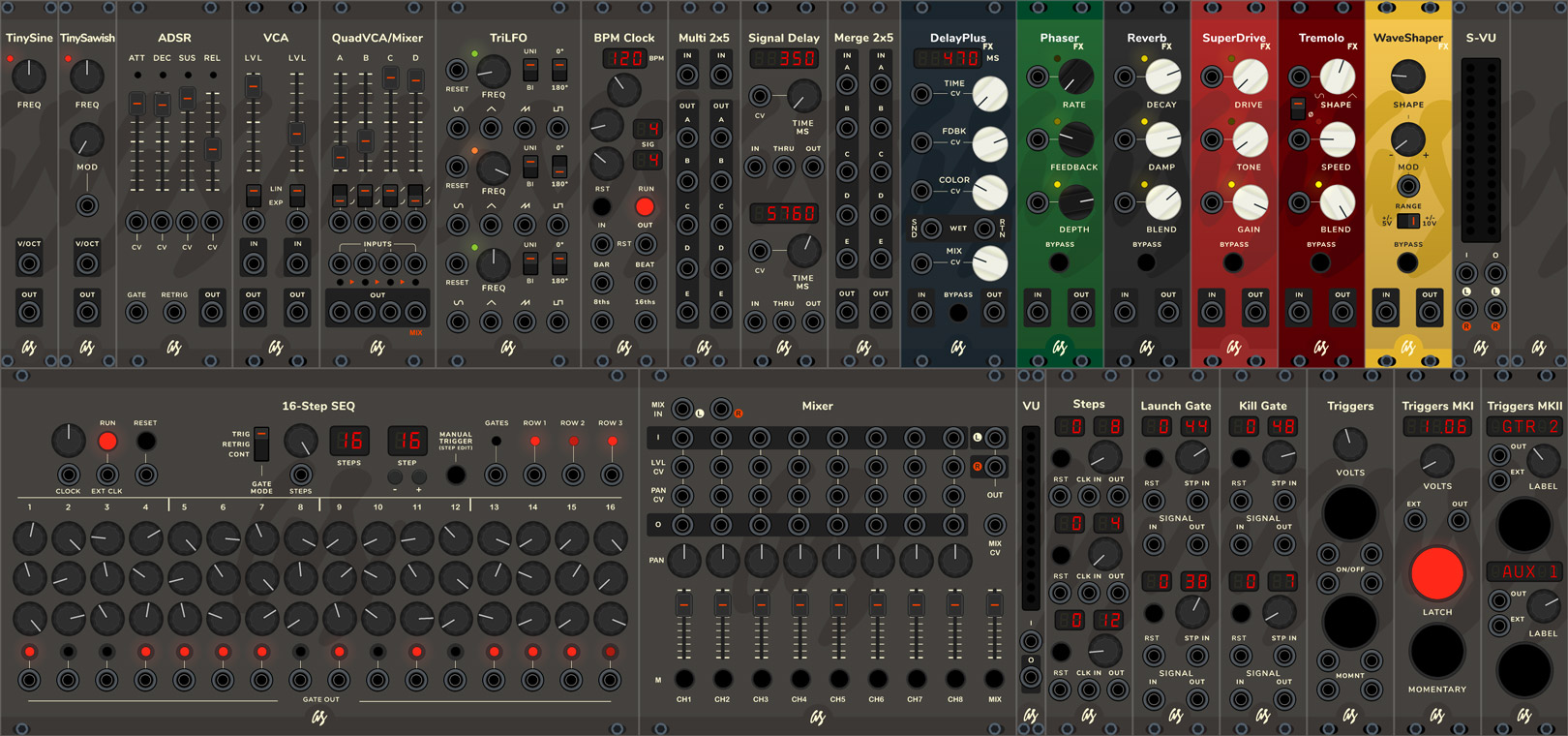1568x736 pixels.
Task: Click the ADSR SUS fader
Action: [187, 97]
